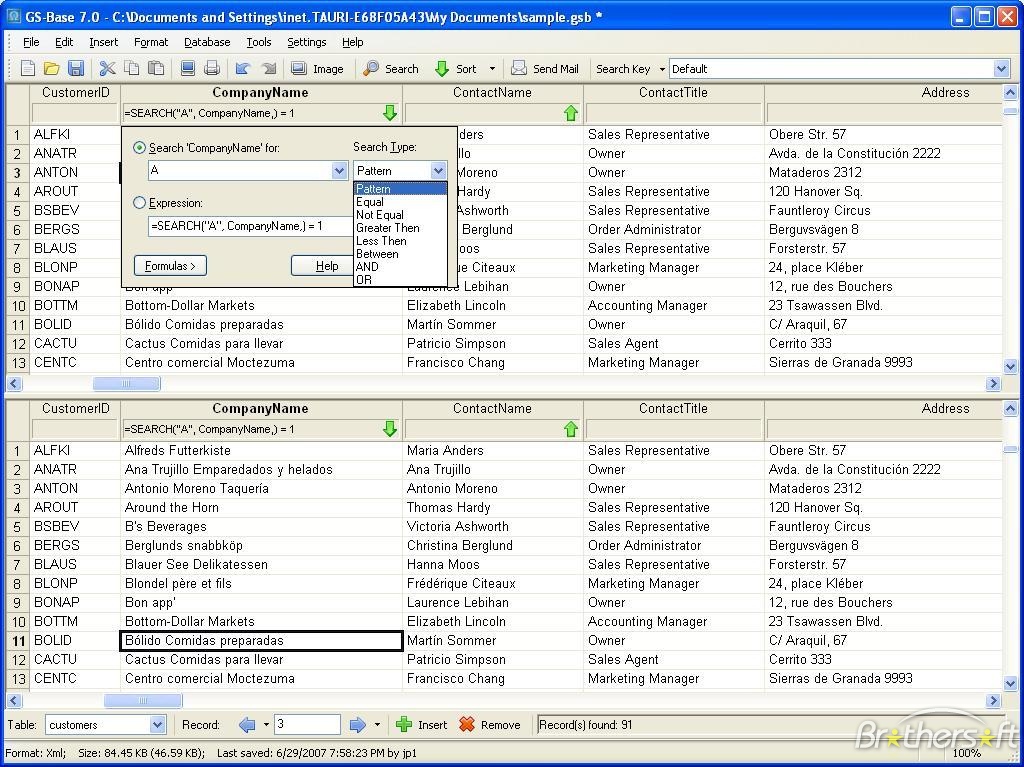This screenshot has height=767, width=1024.
Task: Click the Image toolbar button
Action: [317, 69]
